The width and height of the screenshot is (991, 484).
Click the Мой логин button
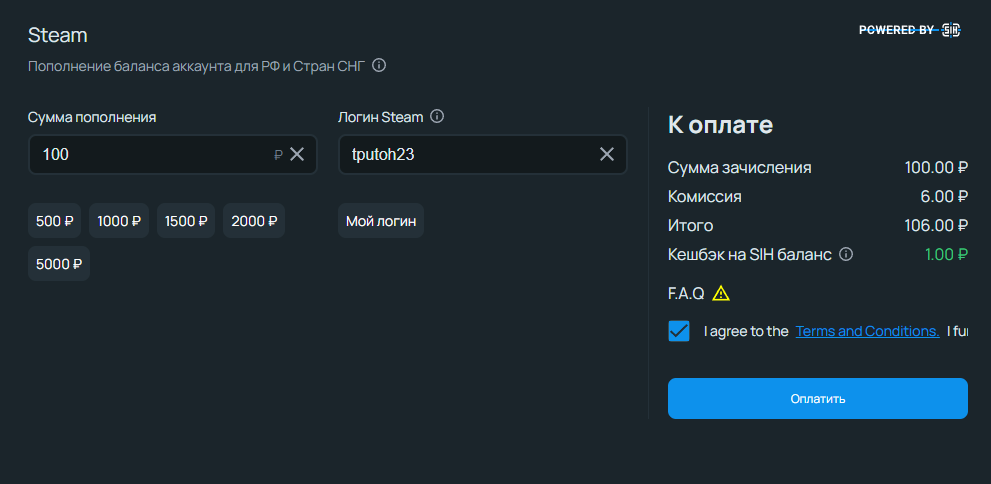click(x=381, y=221)
